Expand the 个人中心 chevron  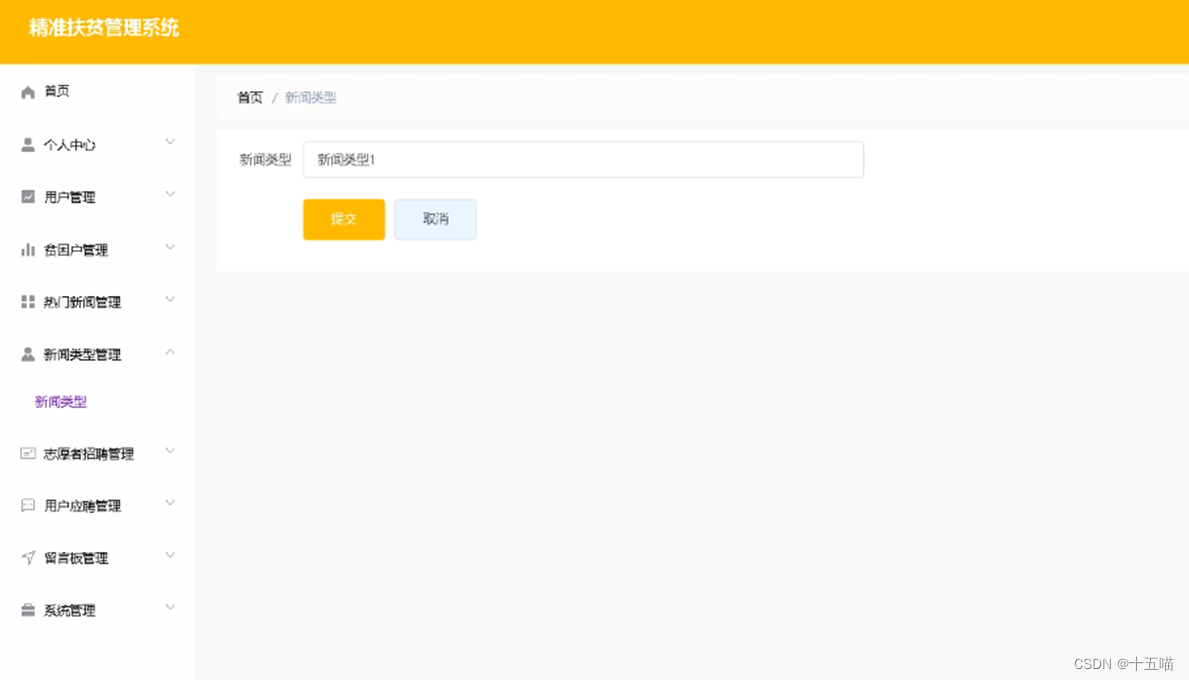tap(170, 143)
